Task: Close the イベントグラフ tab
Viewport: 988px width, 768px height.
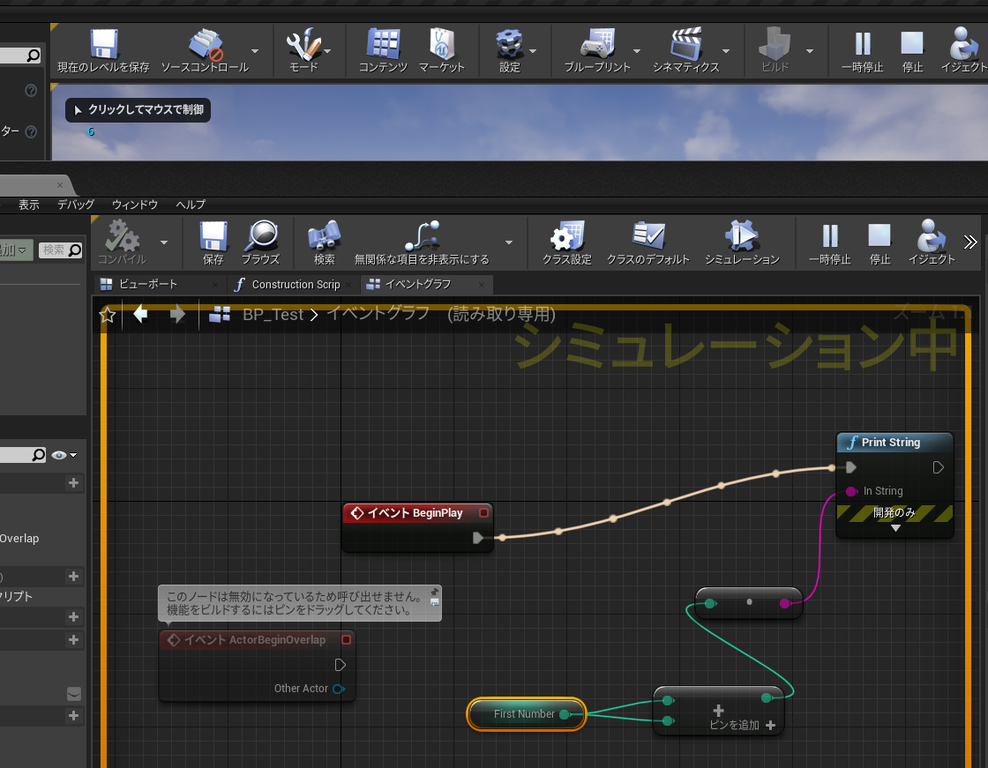Action: click(x=481, y=285)
